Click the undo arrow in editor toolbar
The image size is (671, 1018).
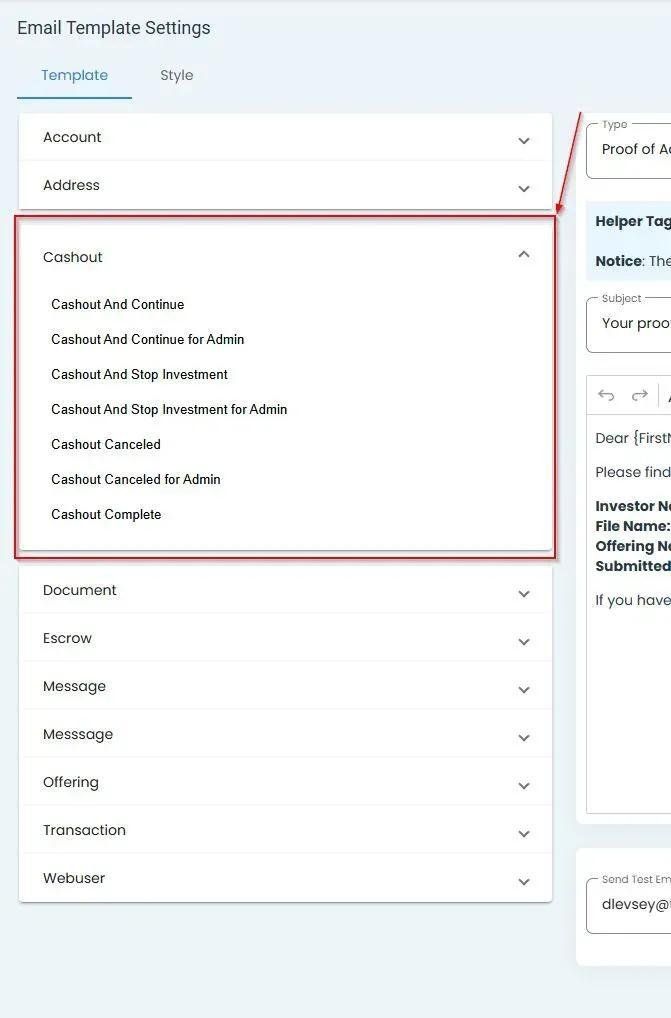pyautogui.click(x=606, y=395)
